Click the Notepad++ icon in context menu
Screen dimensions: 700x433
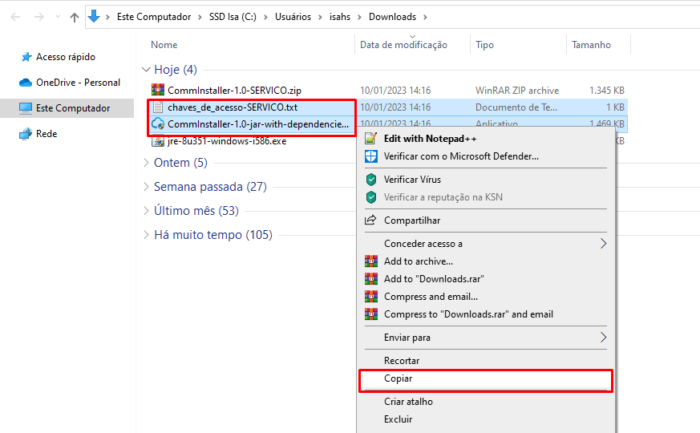click(x=371, y=138)
